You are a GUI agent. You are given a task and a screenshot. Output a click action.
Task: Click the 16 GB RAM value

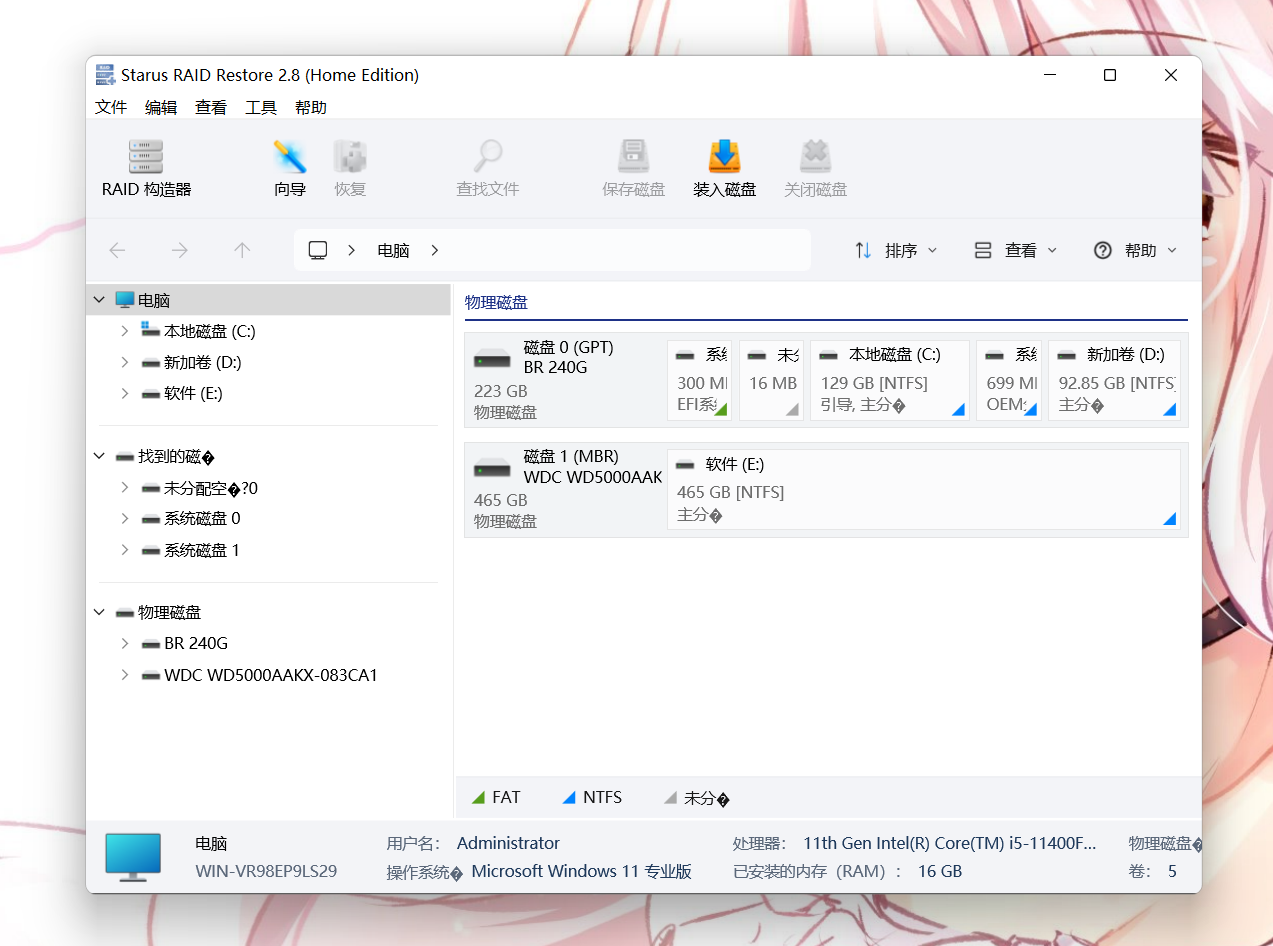point(940,871)
